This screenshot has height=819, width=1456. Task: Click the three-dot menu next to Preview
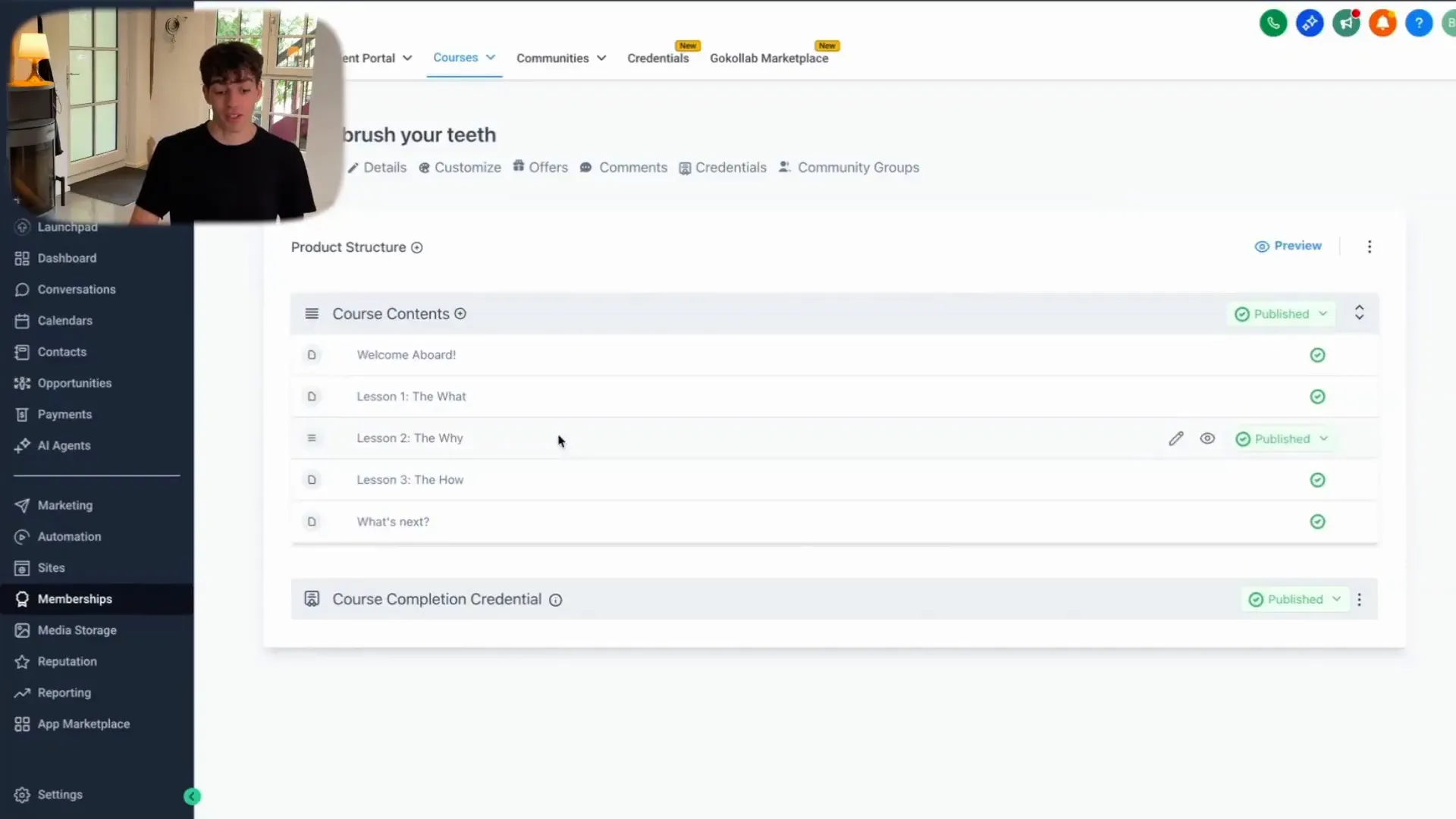pos(1370,246)
